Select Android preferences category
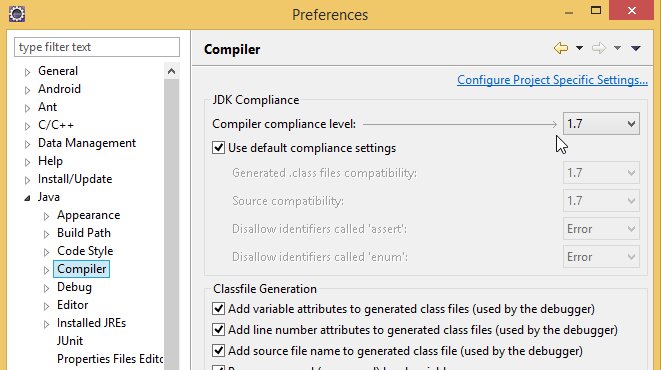The height and width of the screenshot is (370, 661). tap(59, 89)
